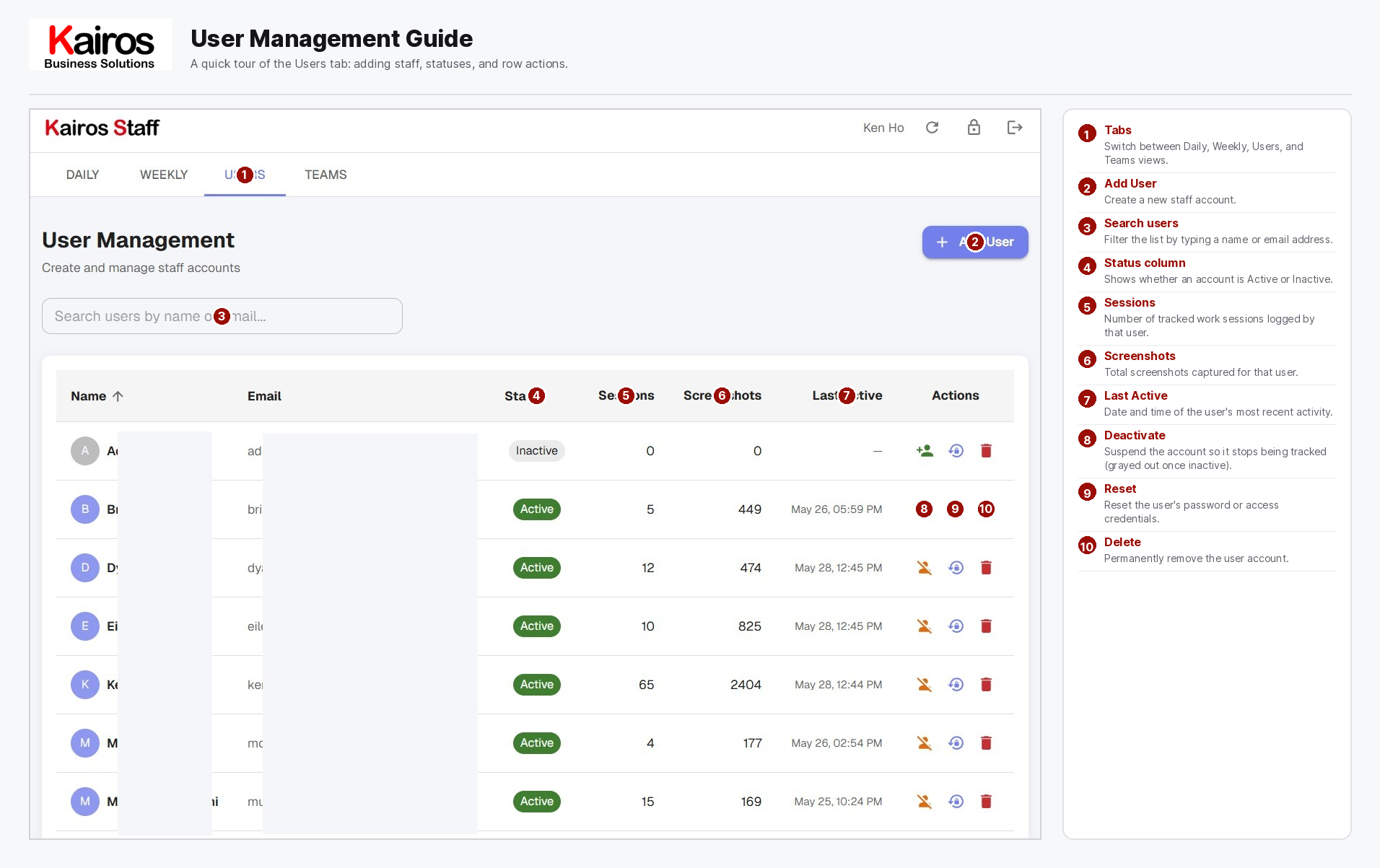Delete the user with 825 screenshots

[x=986, y=626]
